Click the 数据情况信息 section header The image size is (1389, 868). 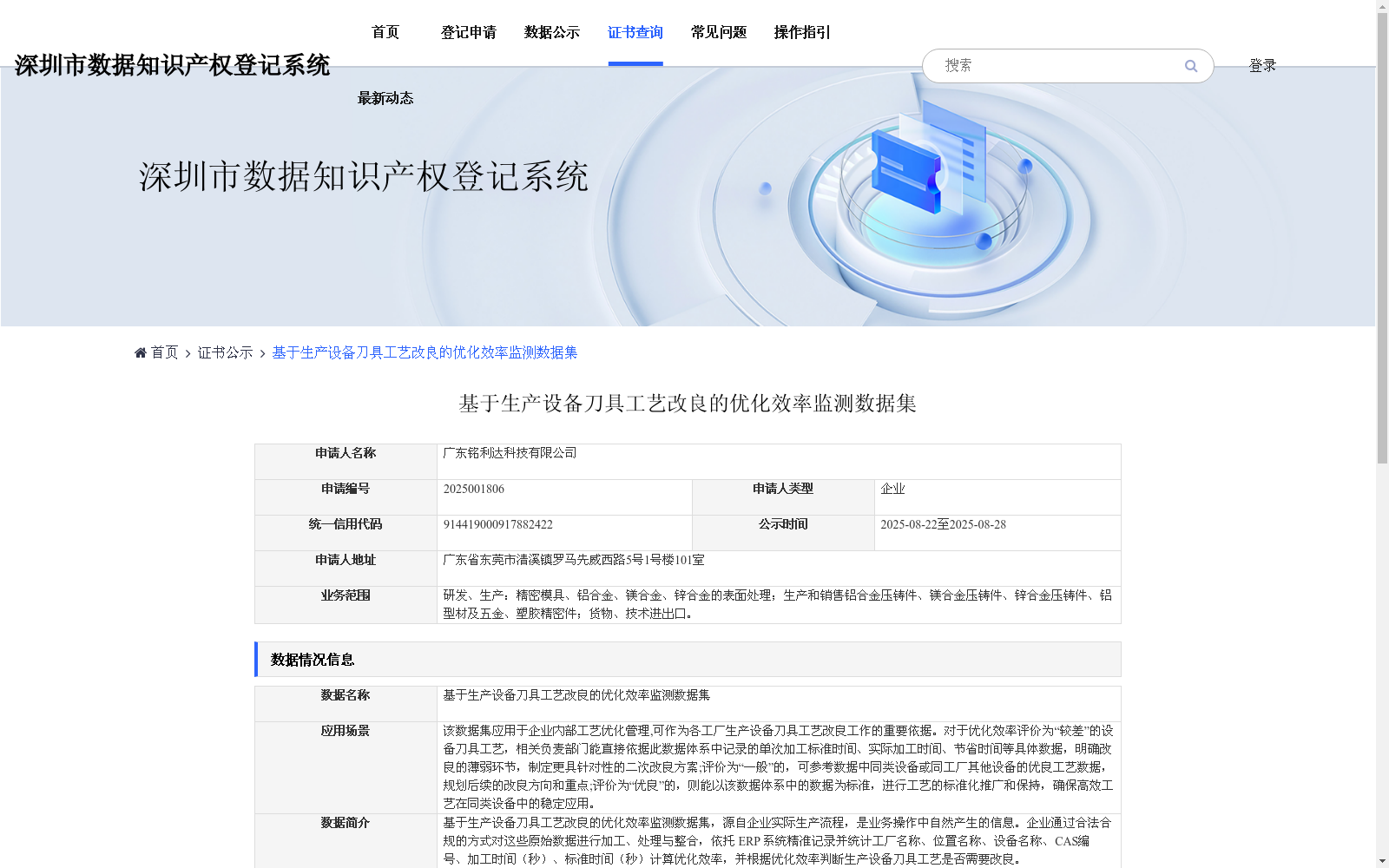[x=688, y=660]
